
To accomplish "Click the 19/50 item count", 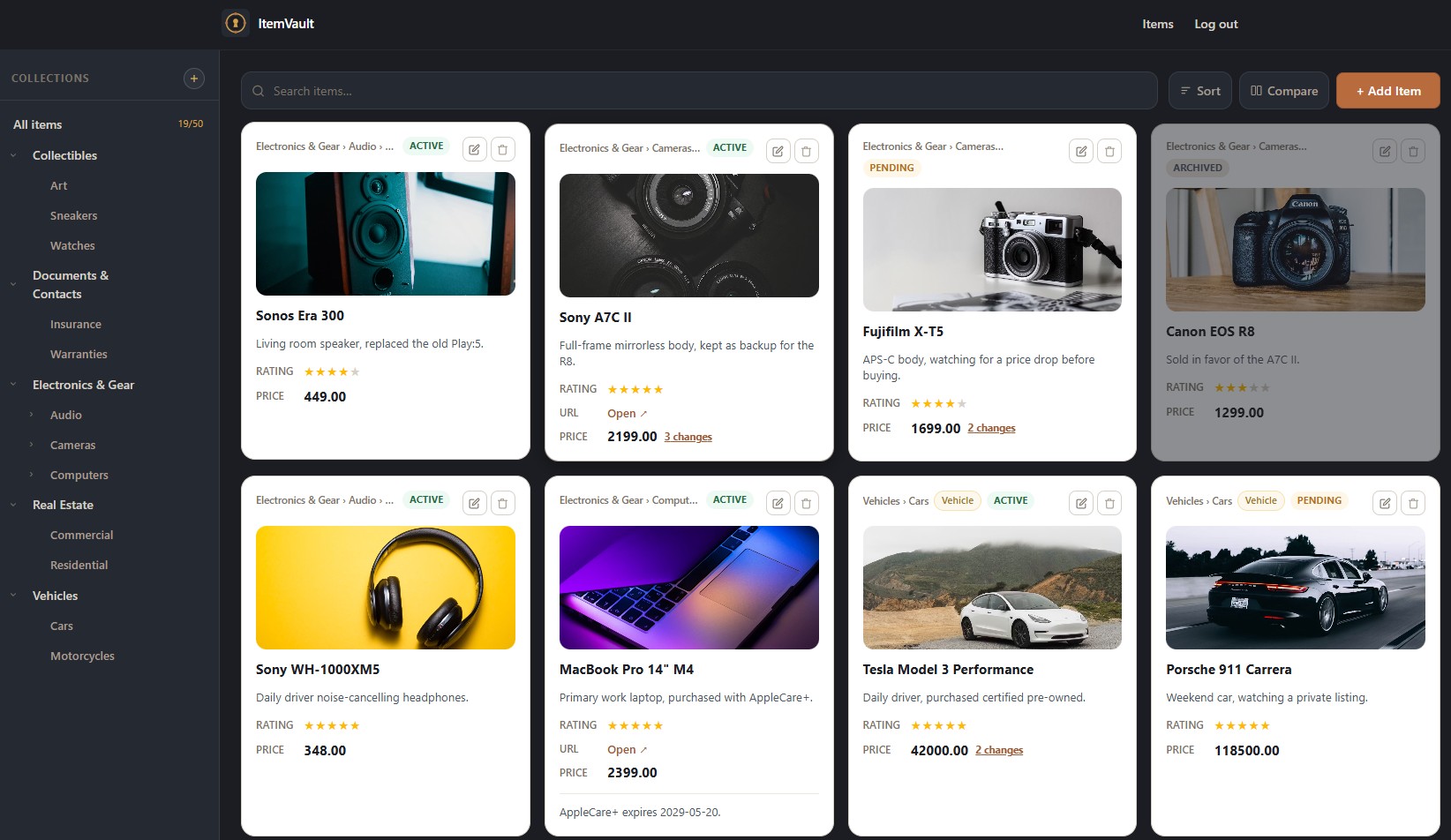I will pyautogui.click(x=191, y=124).
